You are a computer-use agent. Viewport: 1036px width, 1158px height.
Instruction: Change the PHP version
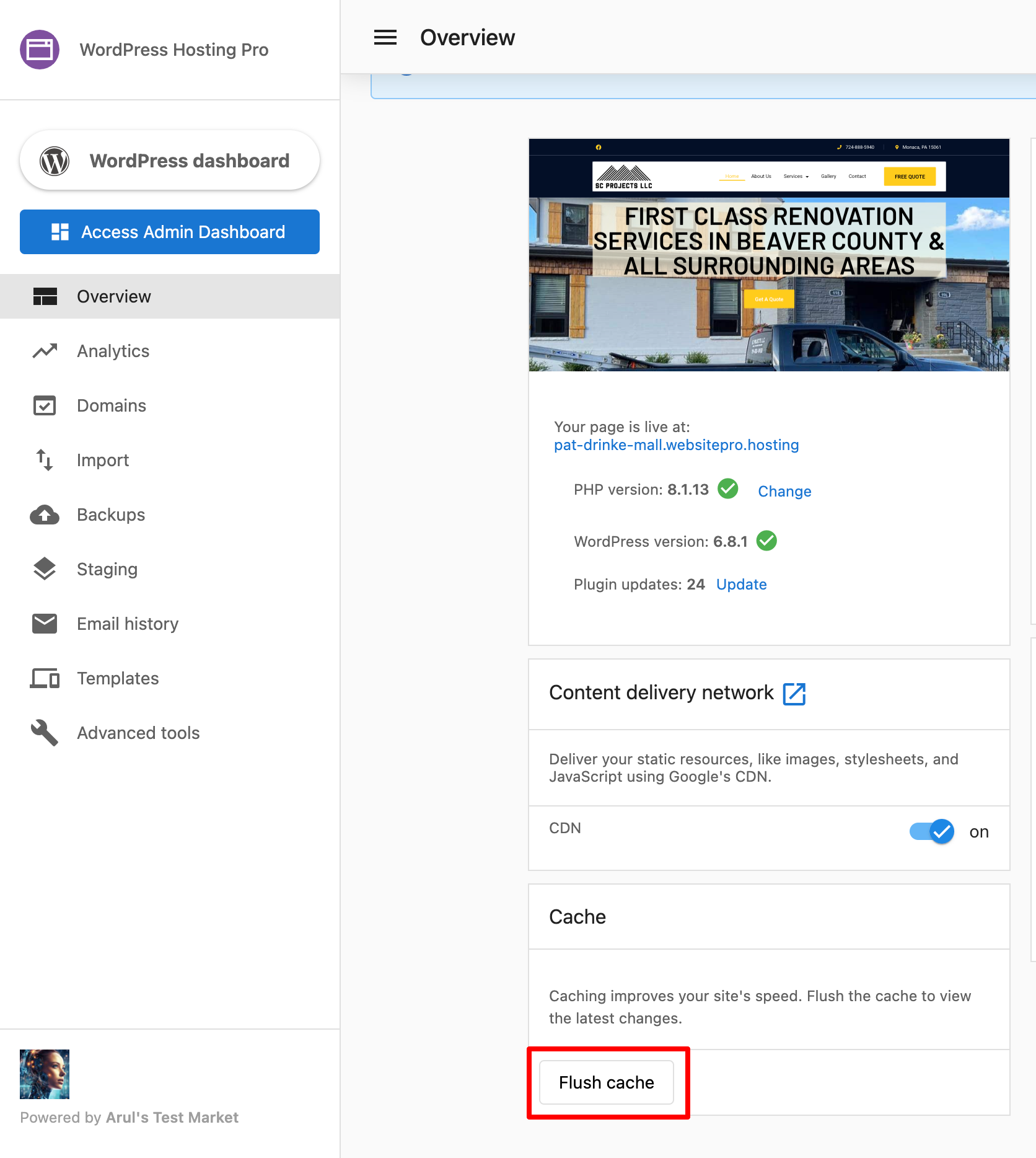point(784,491)
